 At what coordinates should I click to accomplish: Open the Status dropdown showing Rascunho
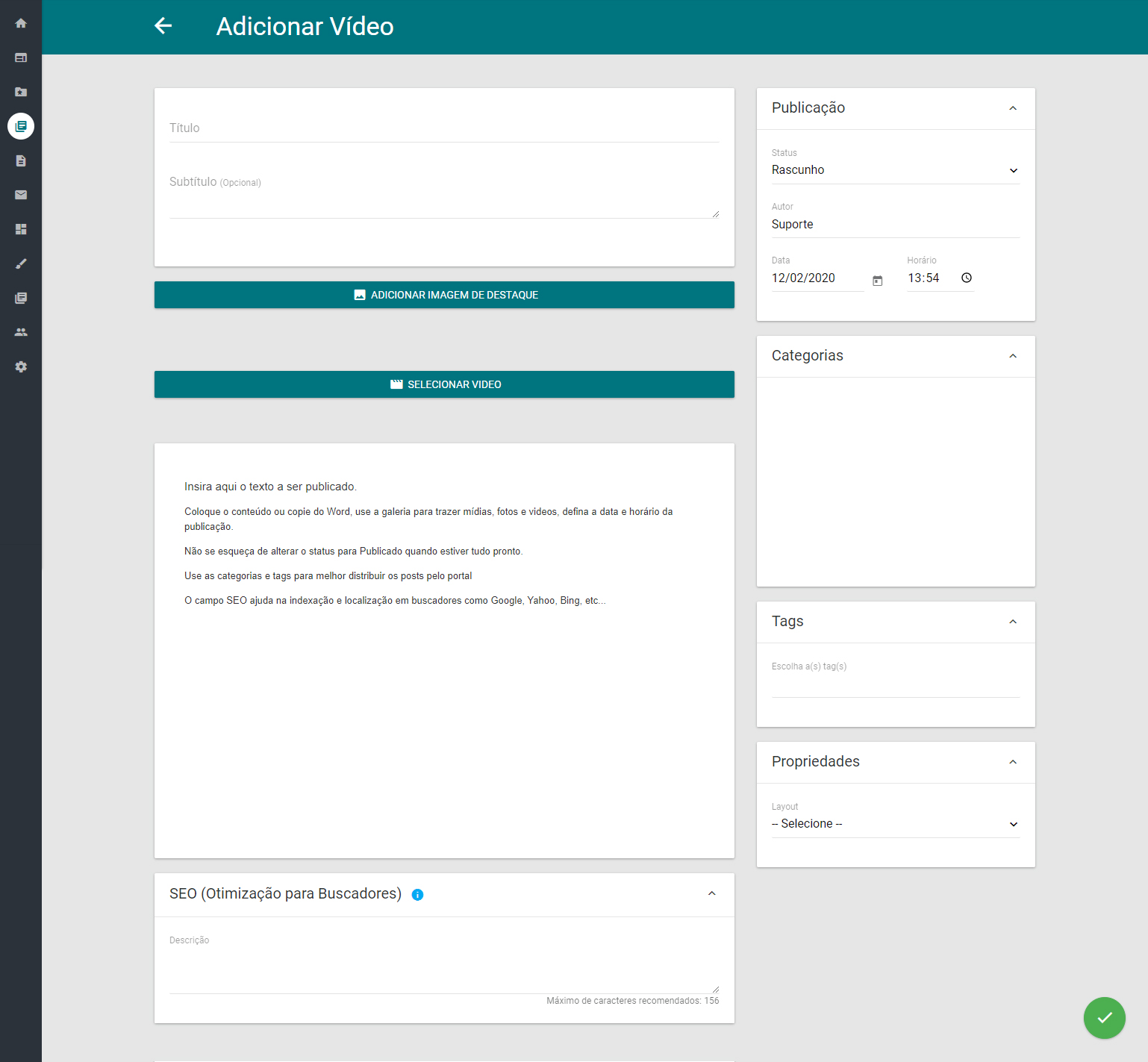click(x=896, y=170)
